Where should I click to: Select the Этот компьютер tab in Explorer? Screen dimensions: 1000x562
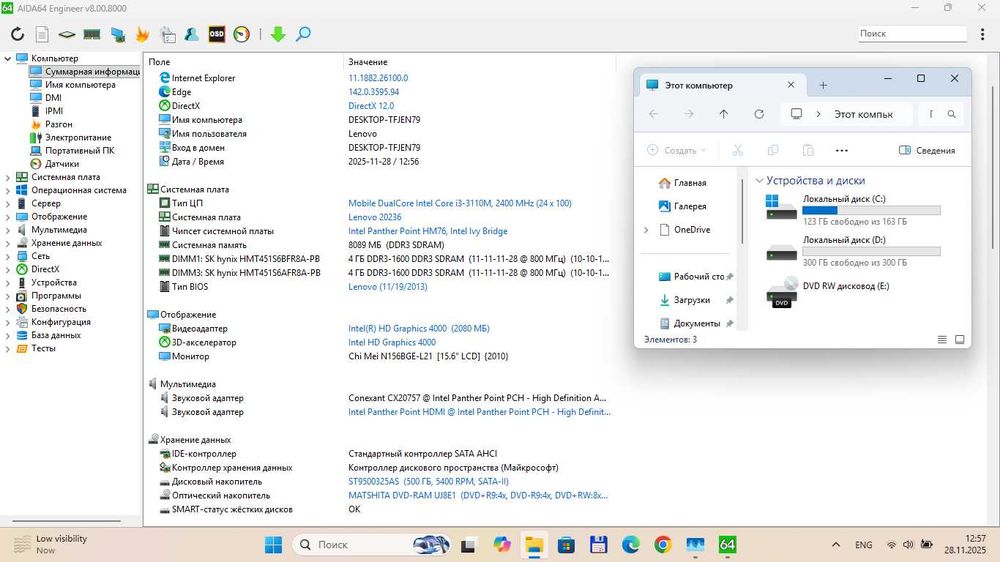(x=721, y=85)
